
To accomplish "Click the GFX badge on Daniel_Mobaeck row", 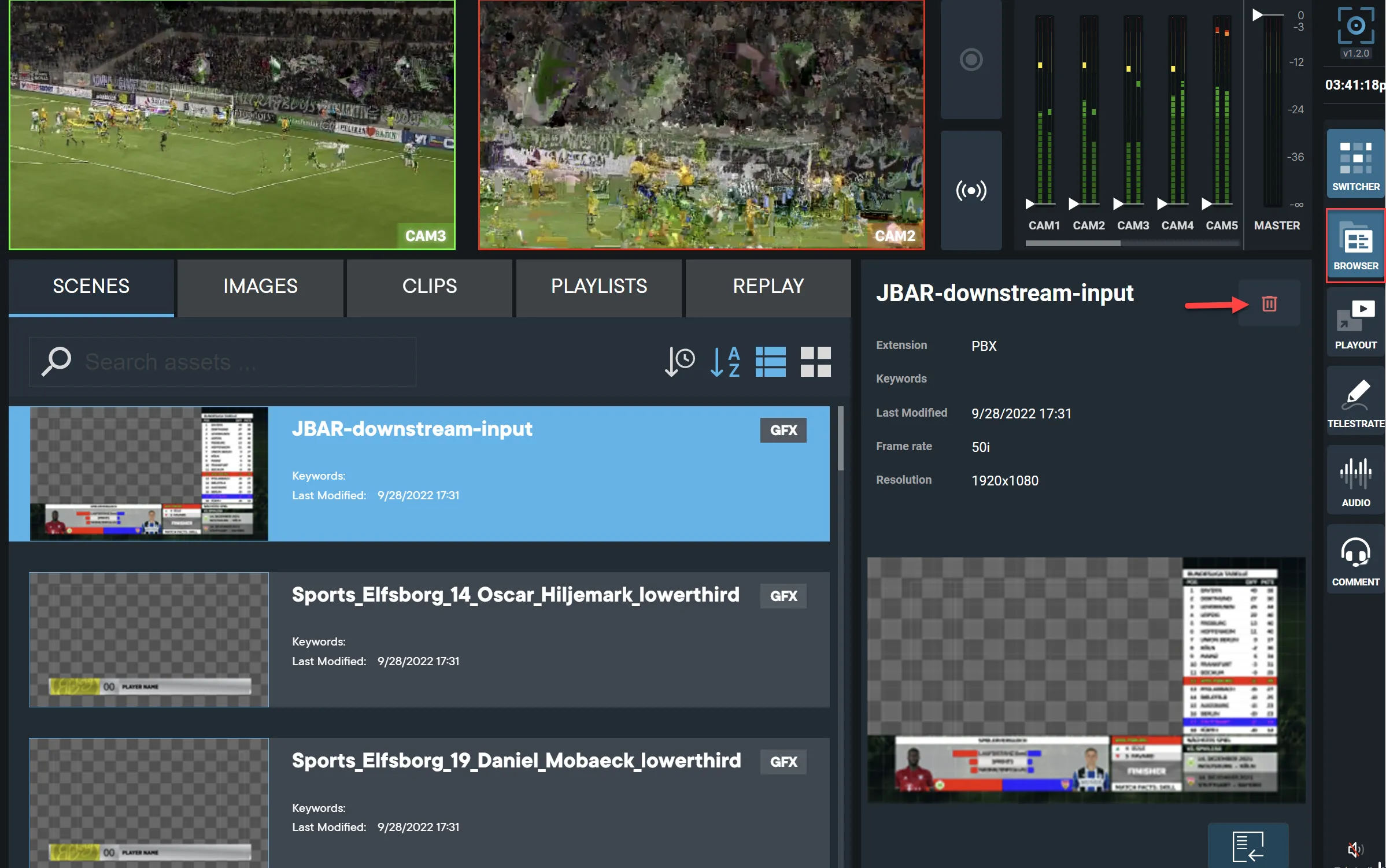I will 783,762.
